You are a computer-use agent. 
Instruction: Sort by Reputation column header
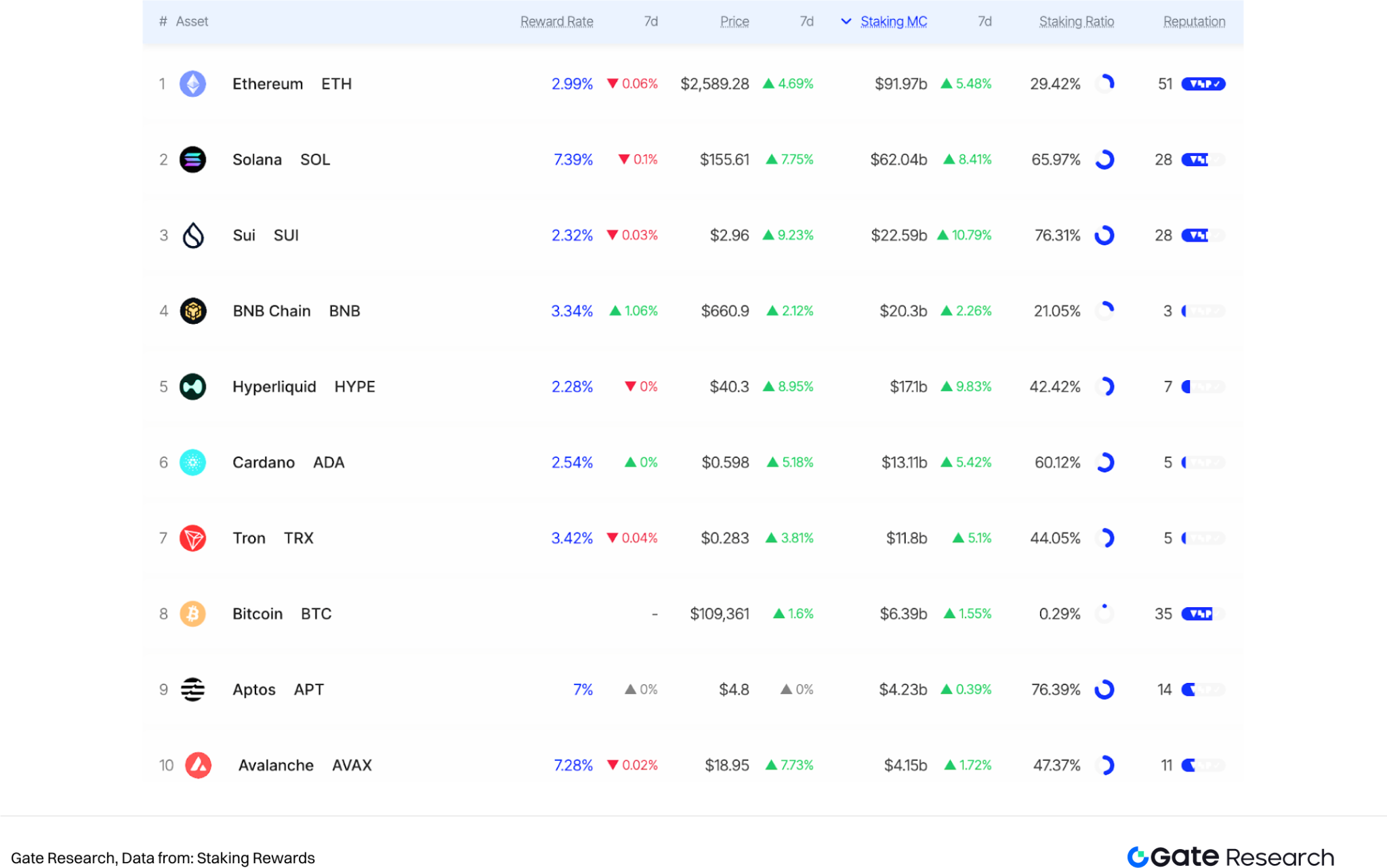pyautogui.click(x=1194, y=22)
